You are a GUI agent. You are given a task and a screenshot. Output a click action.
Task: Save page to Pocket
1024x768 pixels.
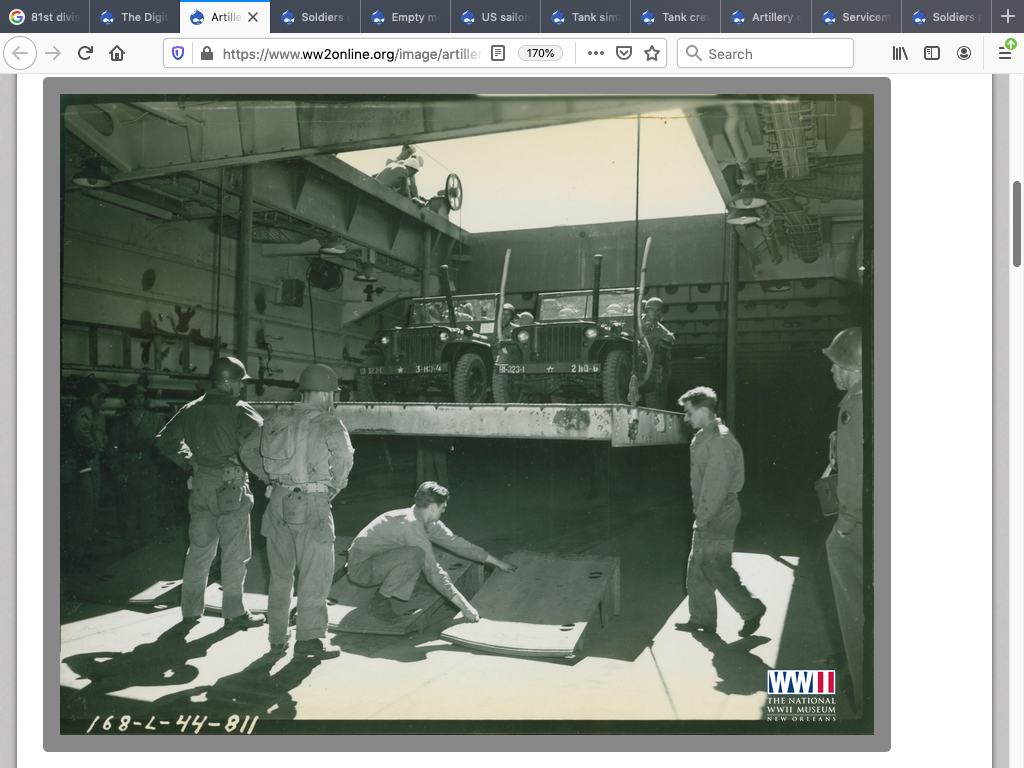pos(624,53)
